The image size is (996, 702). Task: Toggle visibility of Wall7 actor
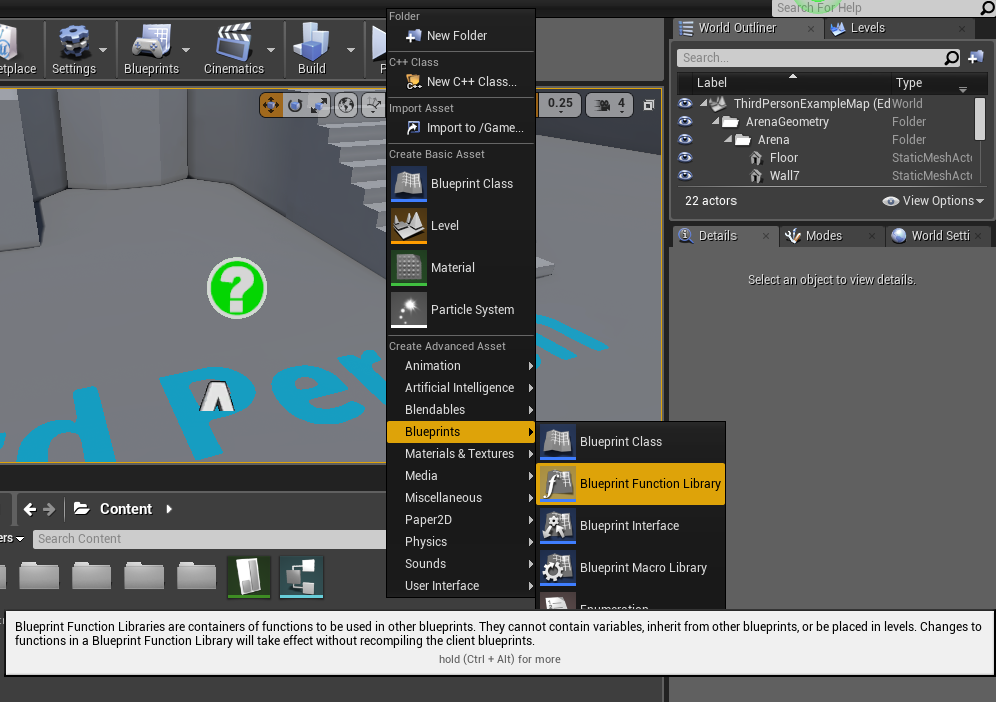685,175
